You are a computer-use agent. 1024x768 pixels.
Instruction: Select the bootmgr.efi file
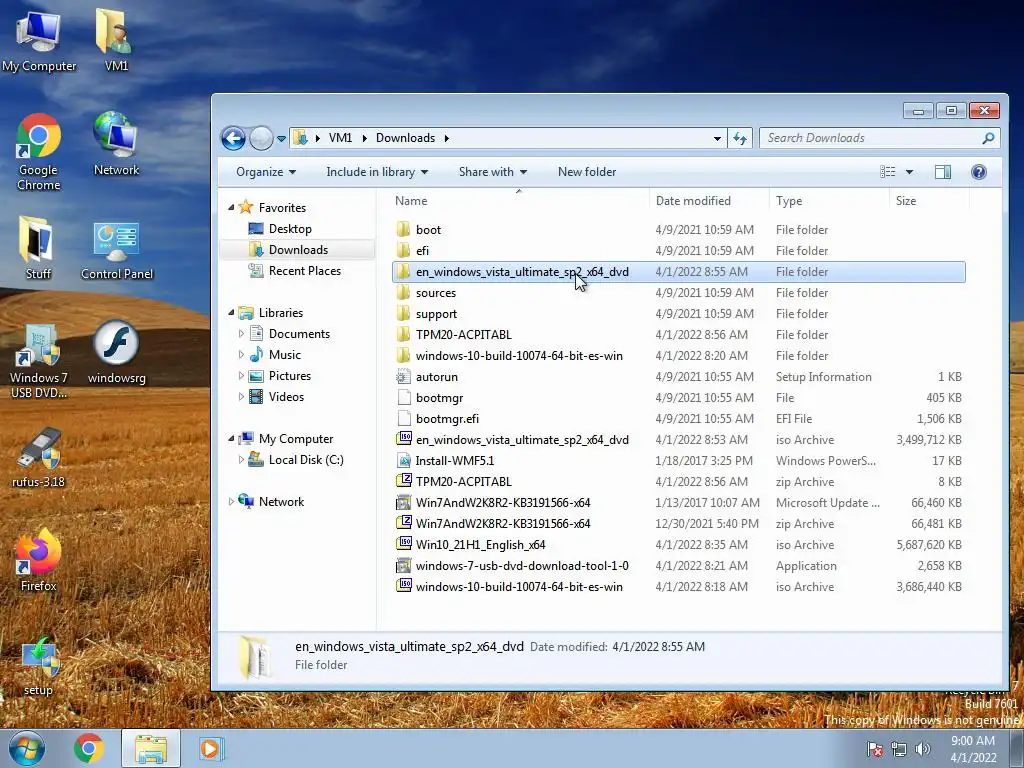pyautogui.click(x=679, y=419)
